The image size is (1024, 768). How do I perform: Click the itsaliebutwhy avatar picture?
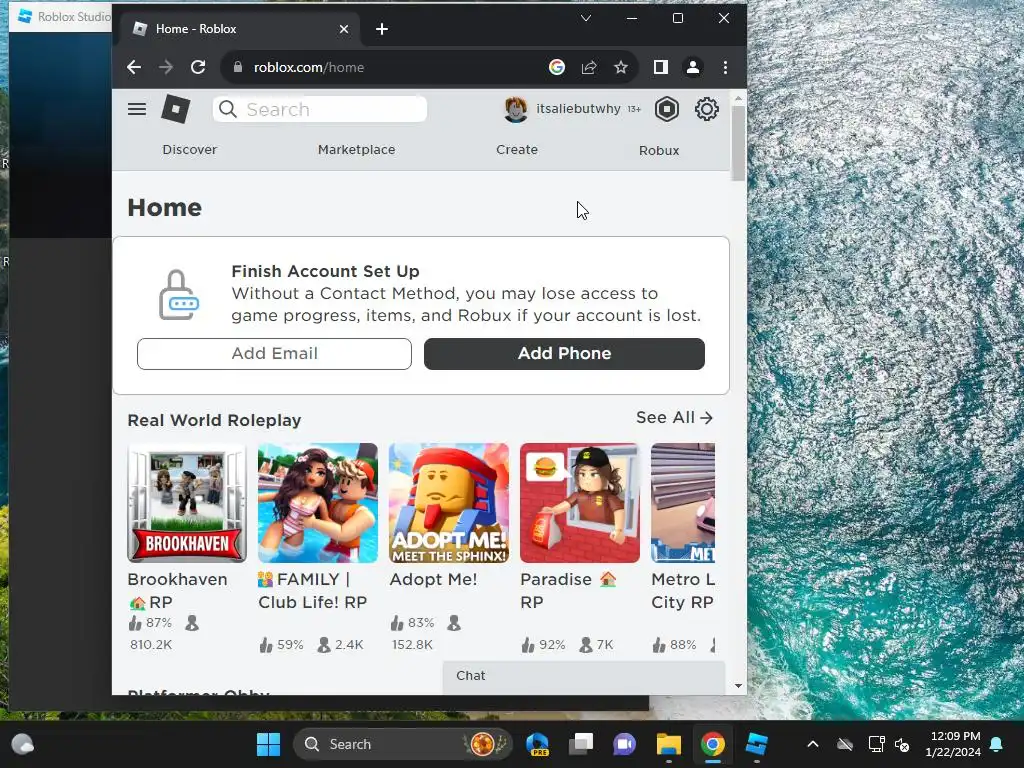click(x=516, y=109)
